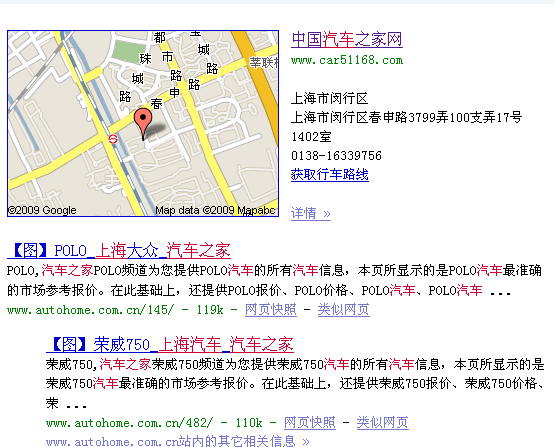
Task: Click www.car51168.com URL text
Action: 347,60
